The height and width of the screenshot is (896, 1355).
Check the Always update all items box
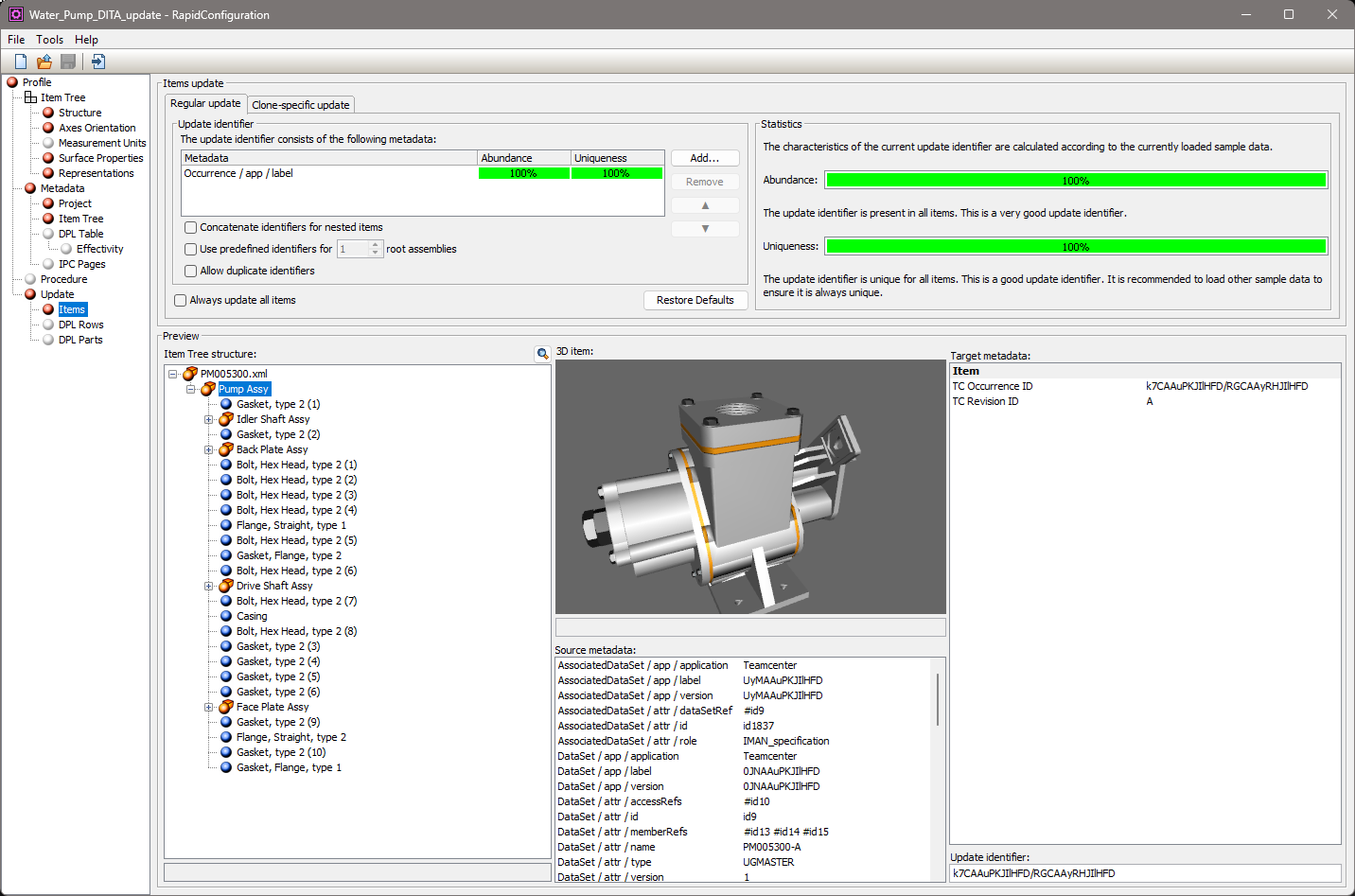(181, 300)
